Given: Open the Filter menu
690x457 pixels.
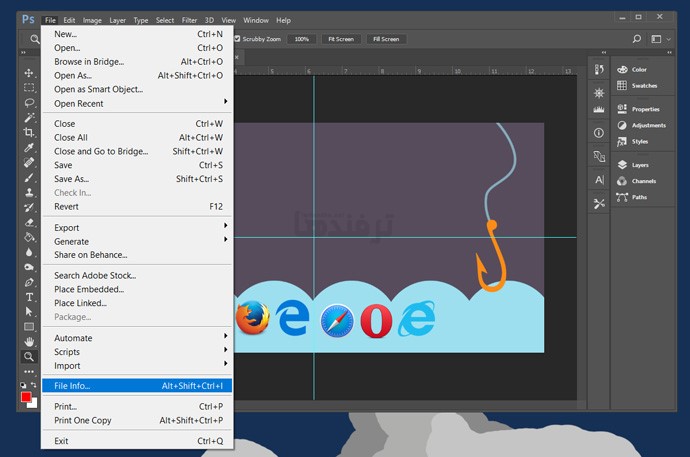Looking at the screenshot, I should [x=189, y=20].
